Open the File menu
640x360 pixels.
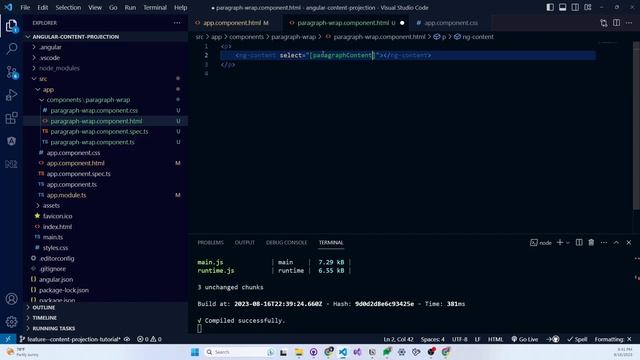tap(25, 7)
